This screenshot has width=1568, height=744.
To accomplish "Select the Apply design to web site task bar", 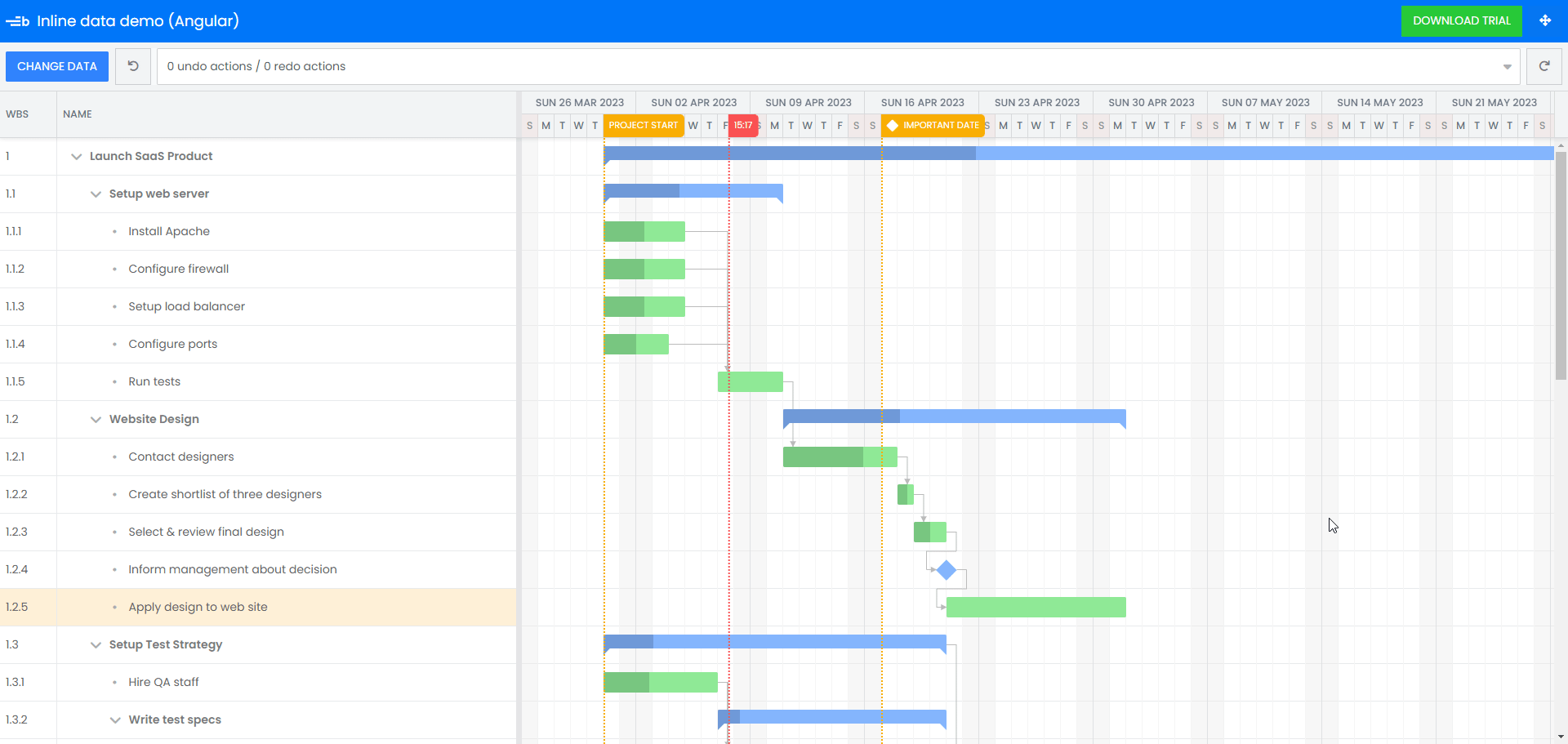I will 1035,607.
